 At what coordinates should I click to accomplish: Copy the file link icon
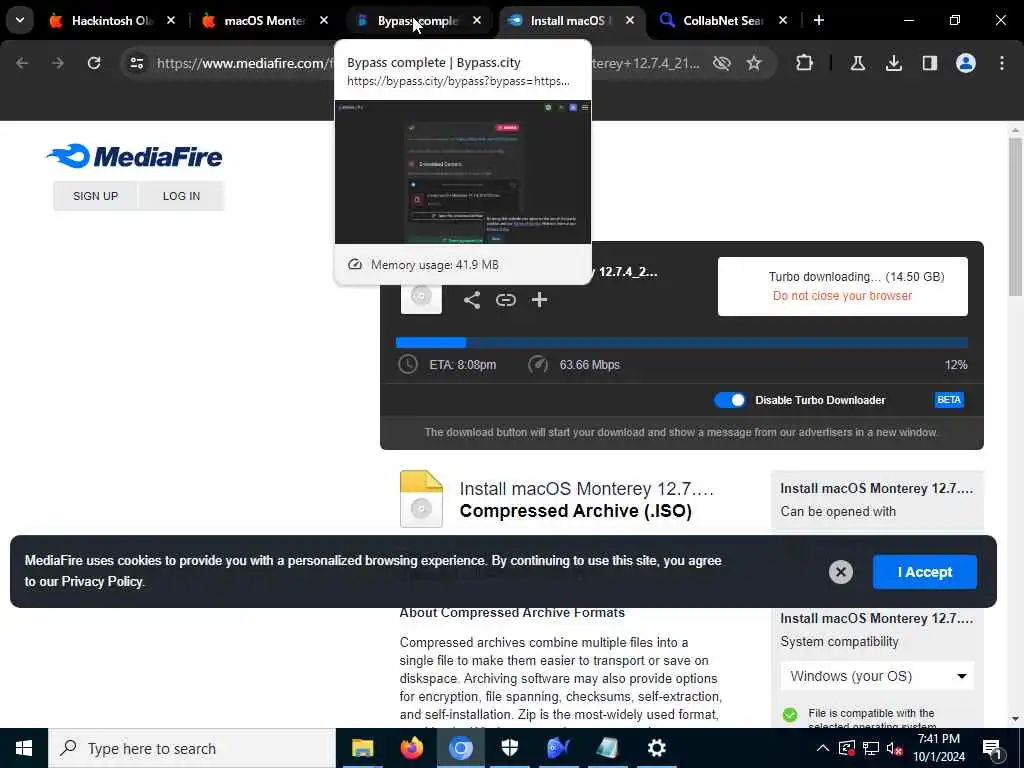(505, 300)
